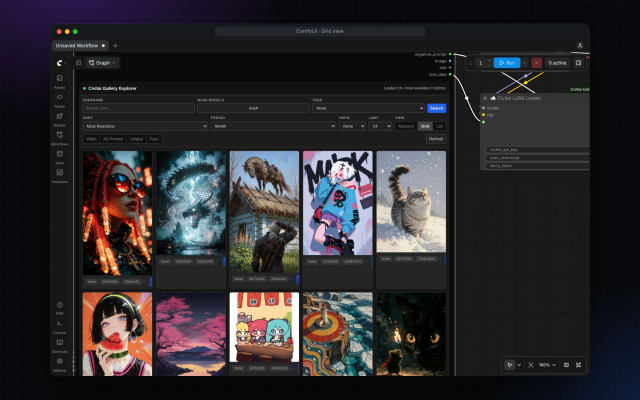Viewport: 640px width, 400px height.
Task: Open the Shortcuts icon in sidebar
Action: click(60, 344)
